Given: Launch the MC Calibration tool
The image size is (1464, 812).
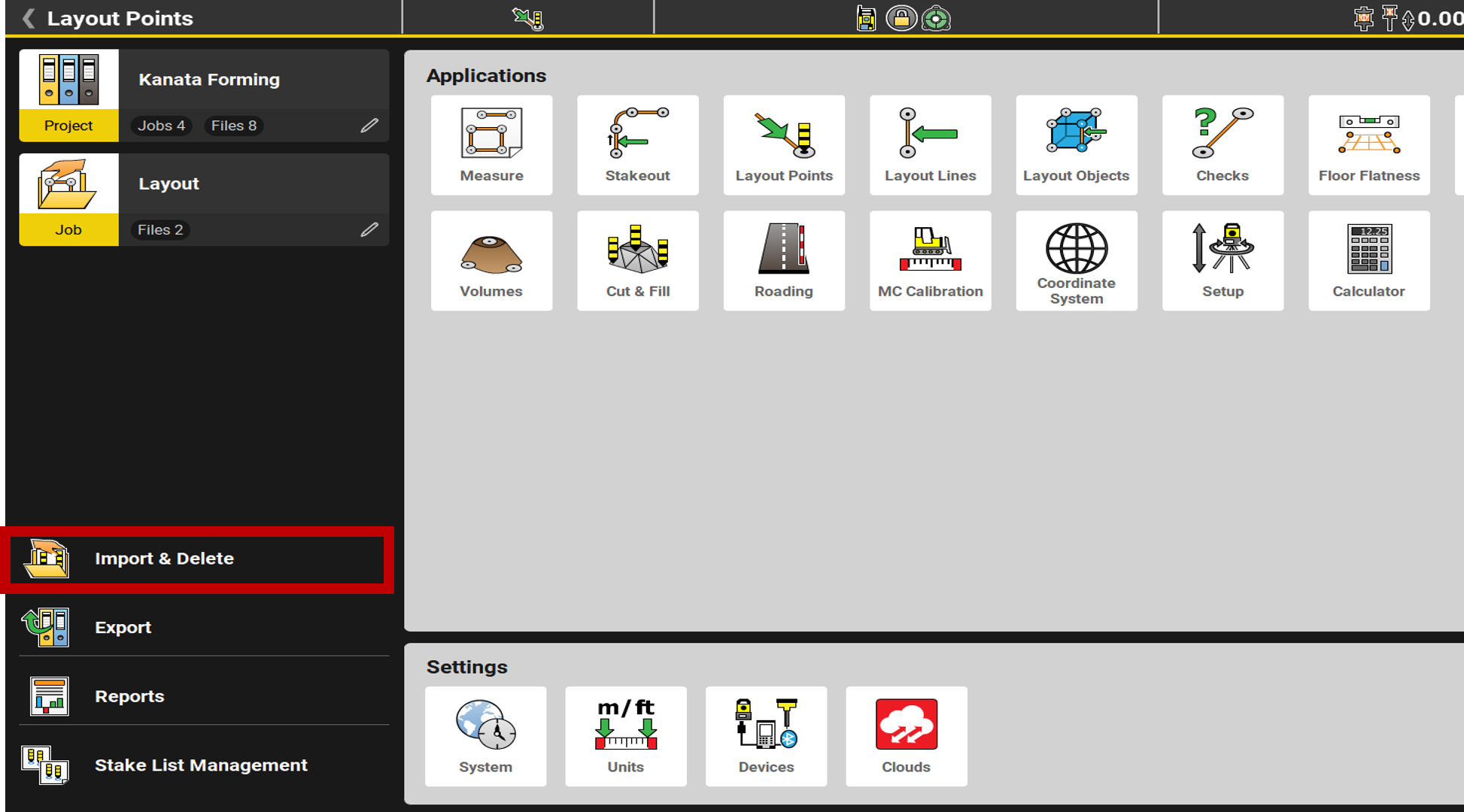Looking at the screenshot, I should pos(930,261).
